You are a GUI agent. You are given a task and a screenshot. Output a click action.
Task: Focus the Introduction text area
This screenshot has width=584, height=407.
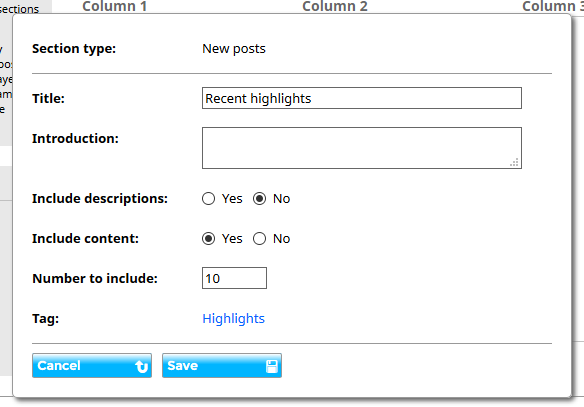362,148
